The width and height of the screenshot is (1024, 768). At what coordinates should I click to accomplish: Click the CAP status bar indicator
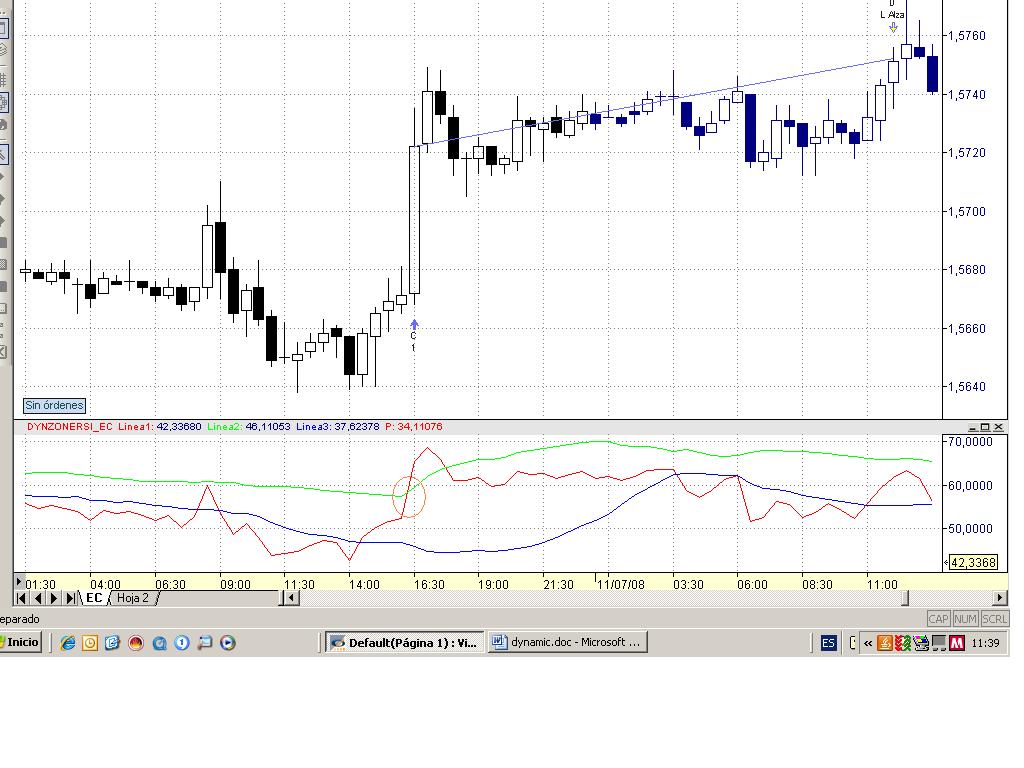coord(938,619)
